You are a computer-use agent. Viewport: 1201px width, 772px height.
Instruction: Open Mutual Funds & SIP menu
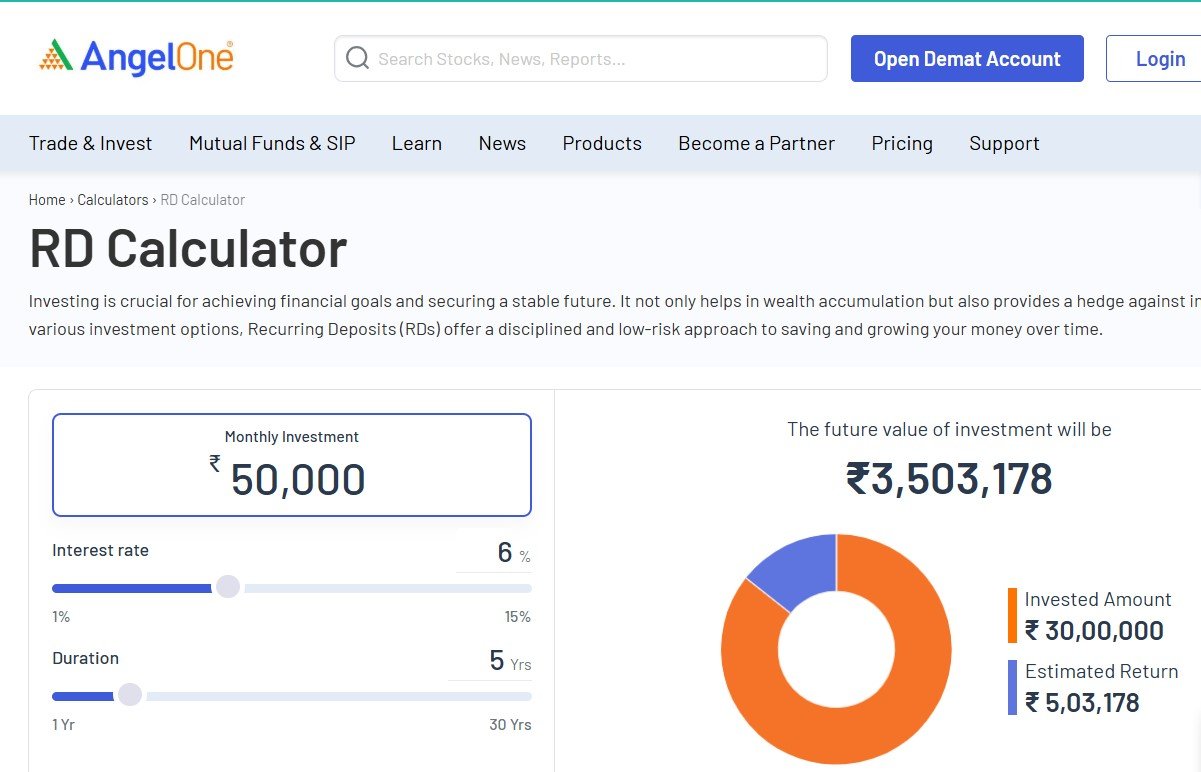tap(272, 143)
